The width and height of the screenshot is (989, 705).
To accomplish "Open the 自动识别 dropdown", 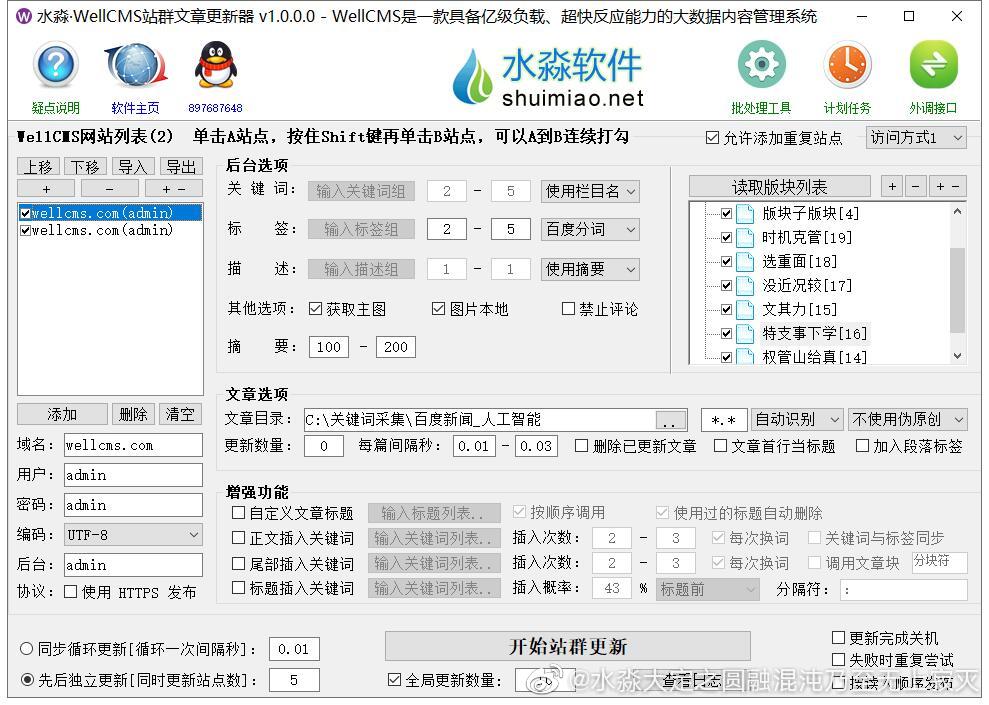I will pos(797,419).
